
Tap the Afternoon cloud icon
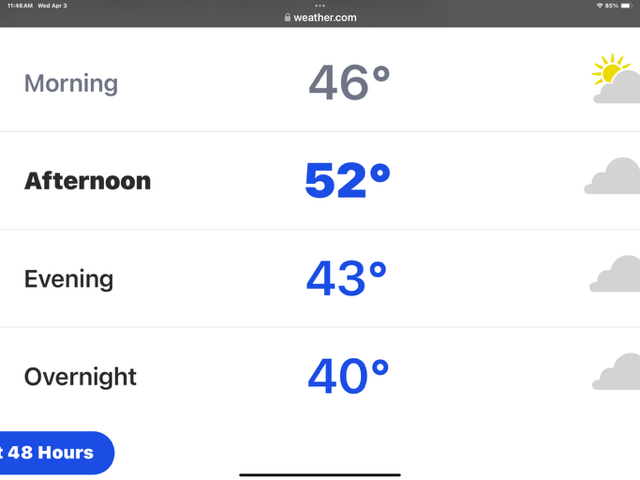[x=612, y=176]
